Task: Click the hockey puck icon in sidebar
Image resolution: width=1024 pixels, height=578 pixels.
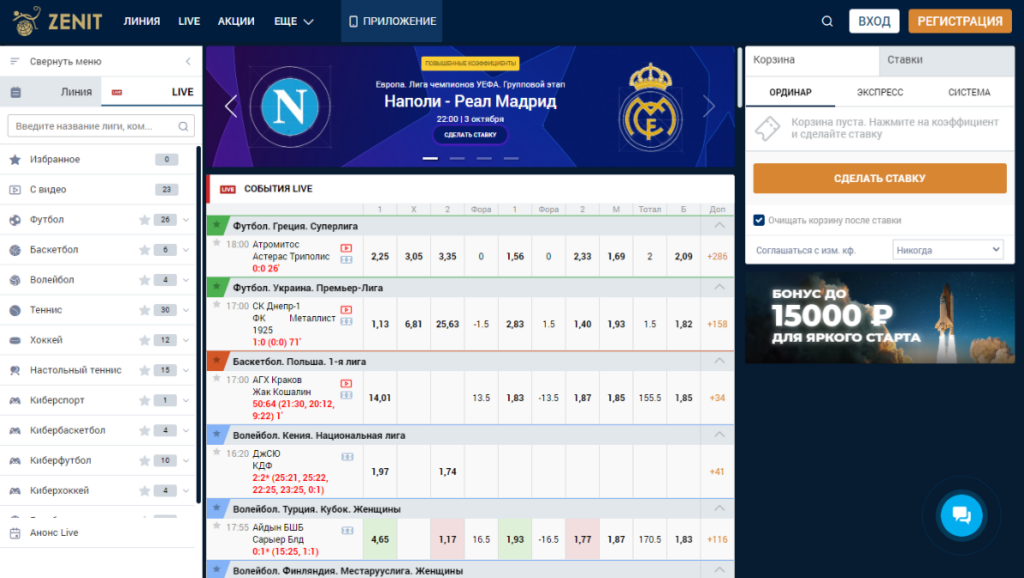Action: [x=15, y=340]
